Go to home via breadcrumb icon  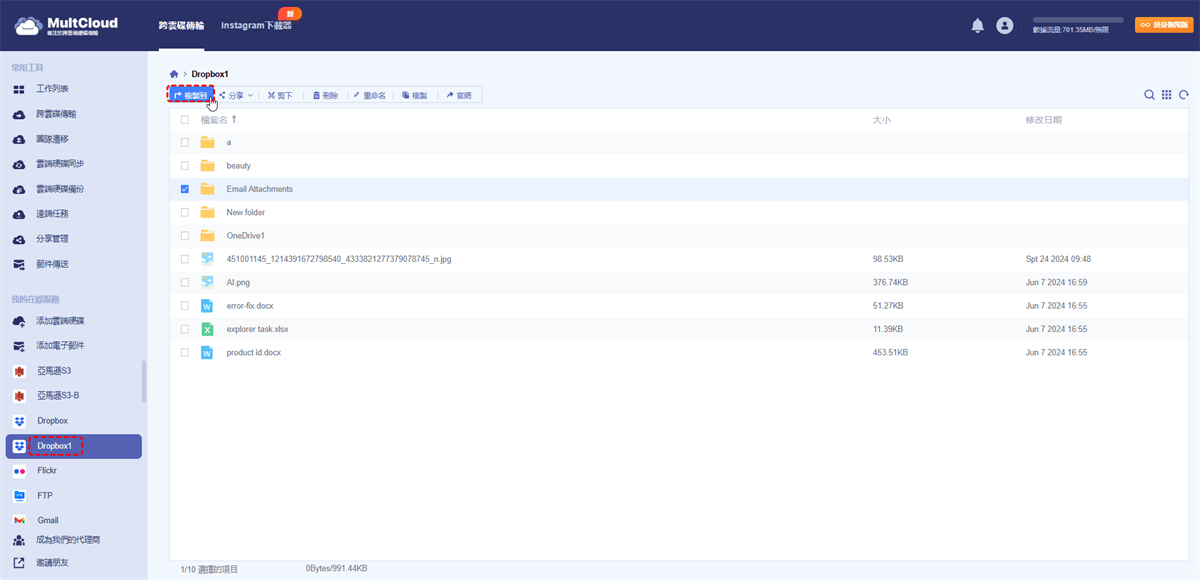174,74
